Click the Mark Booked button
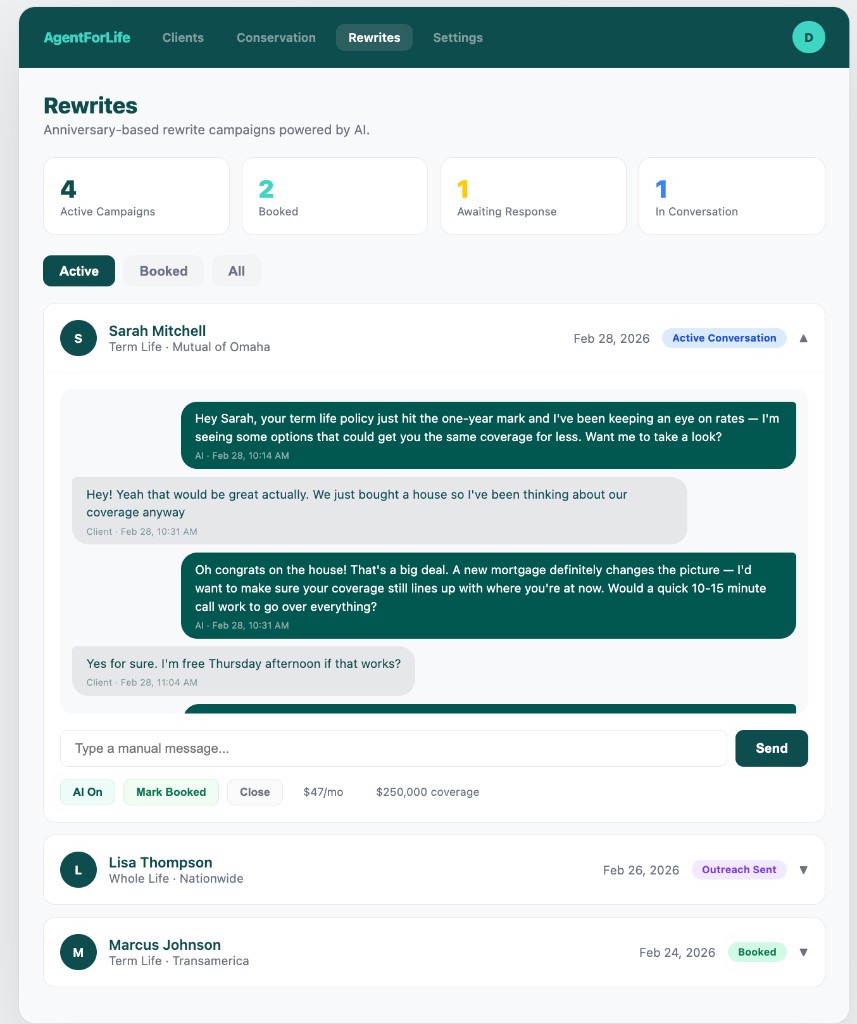 [x=171, y=792]
